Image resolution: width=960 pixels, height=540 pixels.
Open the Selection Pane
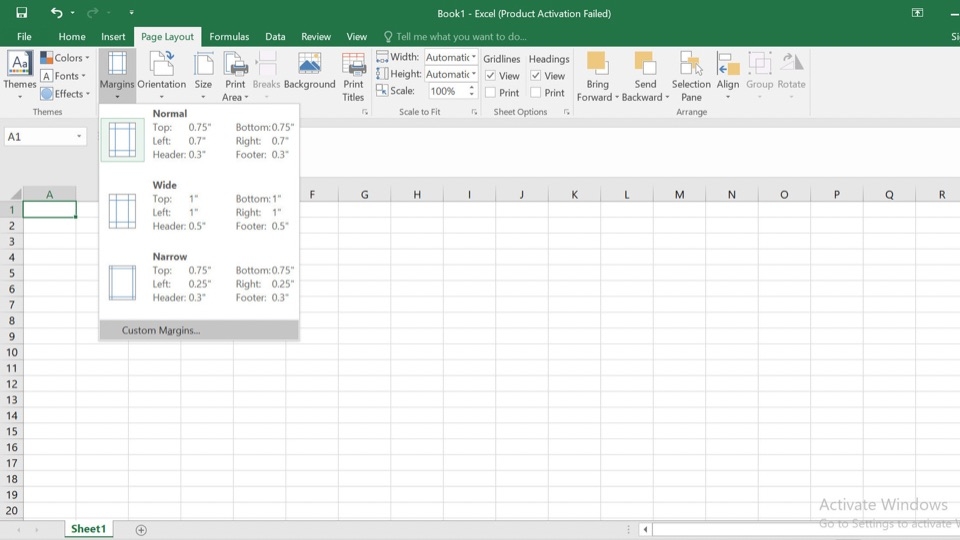tap(691, 76)
